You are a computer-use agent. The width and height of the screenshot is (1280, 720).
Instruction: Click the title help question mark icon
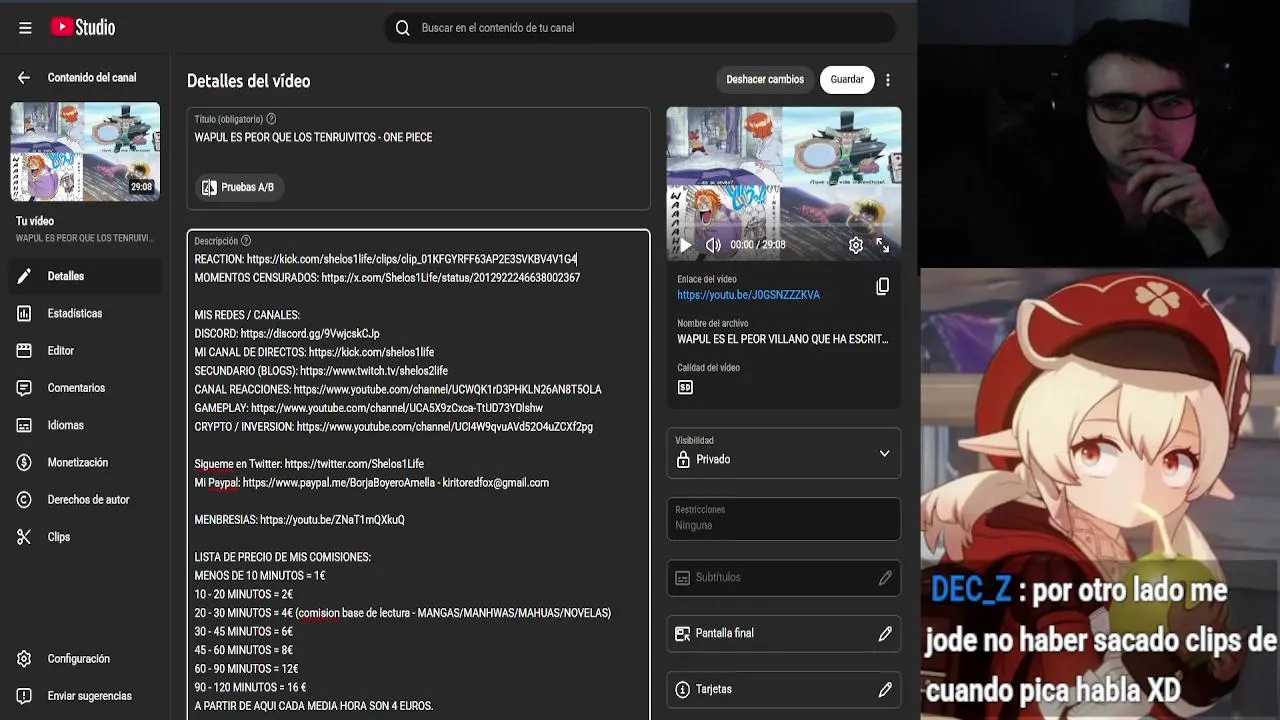click(271, 119)
